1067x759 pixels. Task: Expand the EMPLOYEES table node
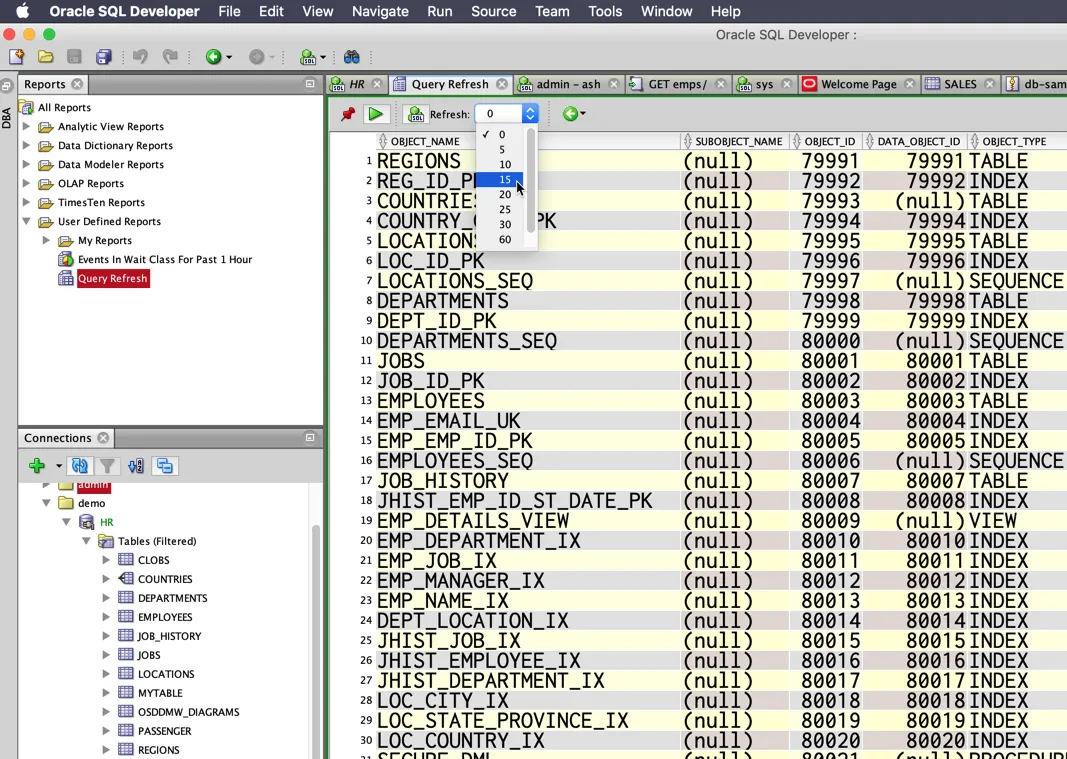click(x=106, y=617)
